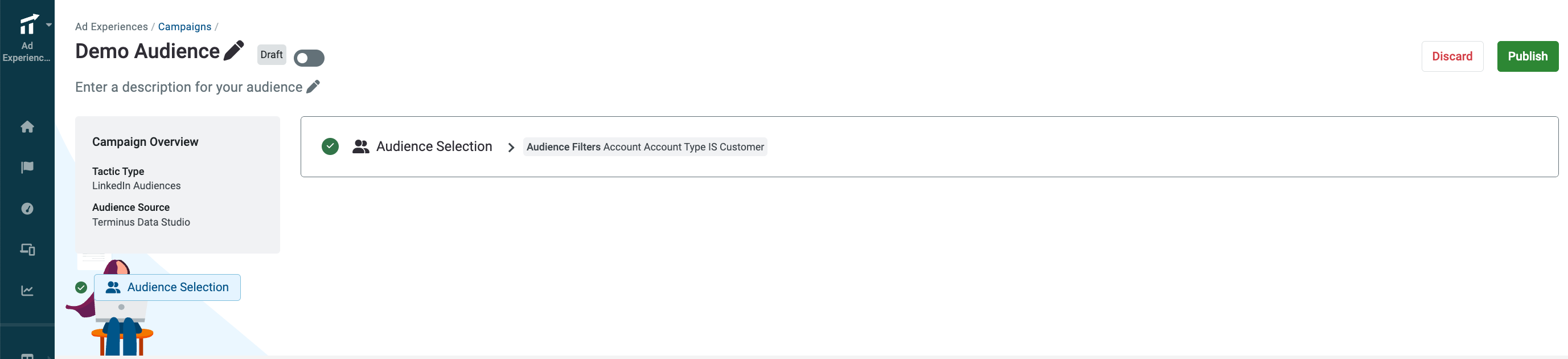Edit audience description with pencil icon
The width and height of the screenshot is (1568, 359).
pos(313,87)
